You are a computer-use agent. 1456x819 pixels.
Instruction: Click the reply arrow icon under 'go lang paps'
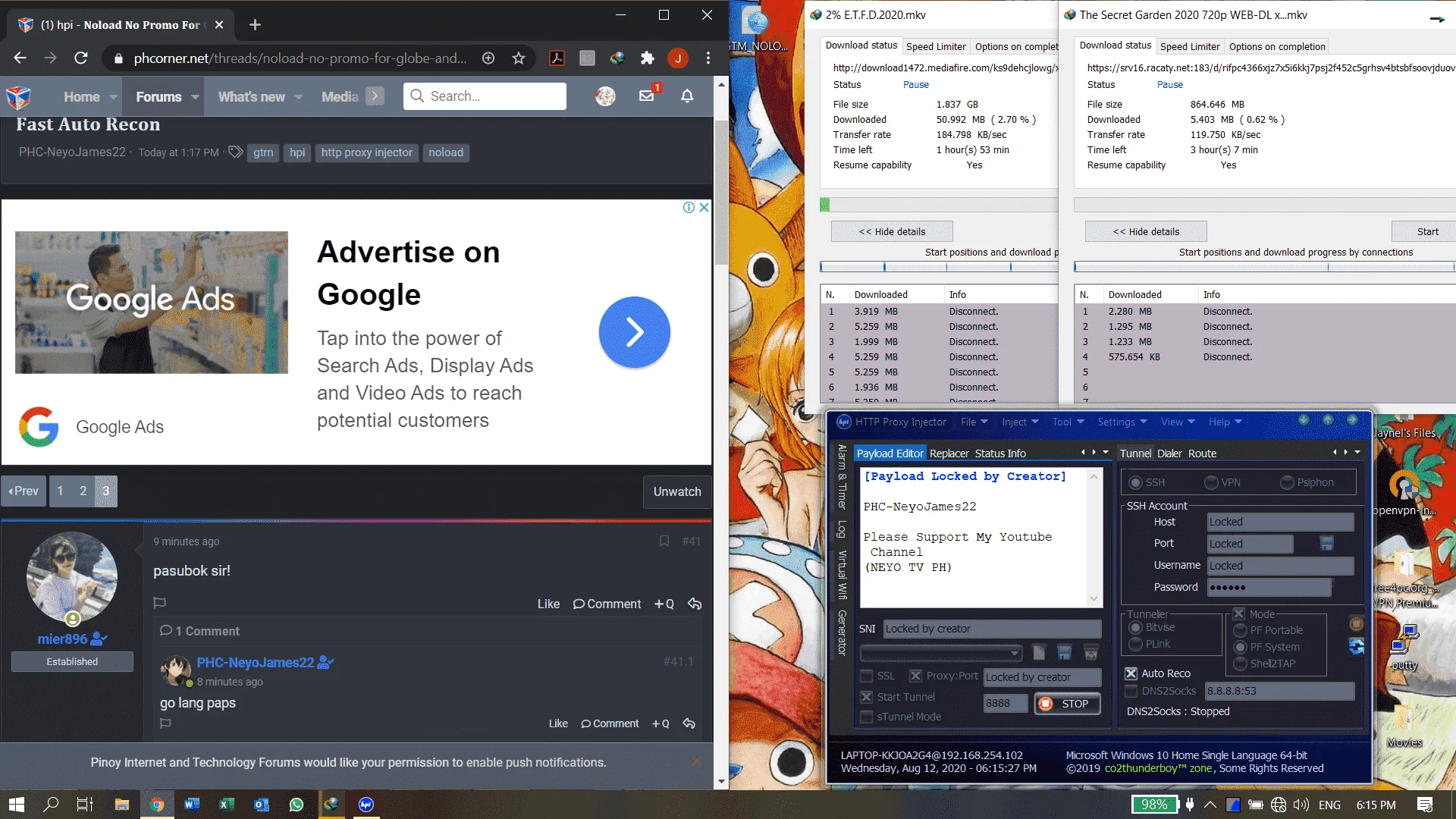689,723
